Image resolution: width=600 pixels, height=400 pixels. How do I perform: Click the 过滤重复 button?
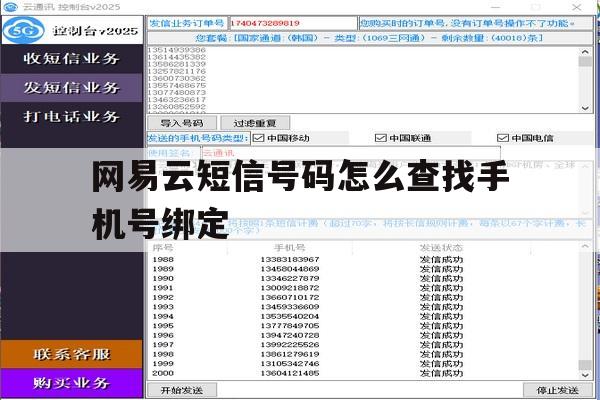pyautogui.click(x=255, y=123)
